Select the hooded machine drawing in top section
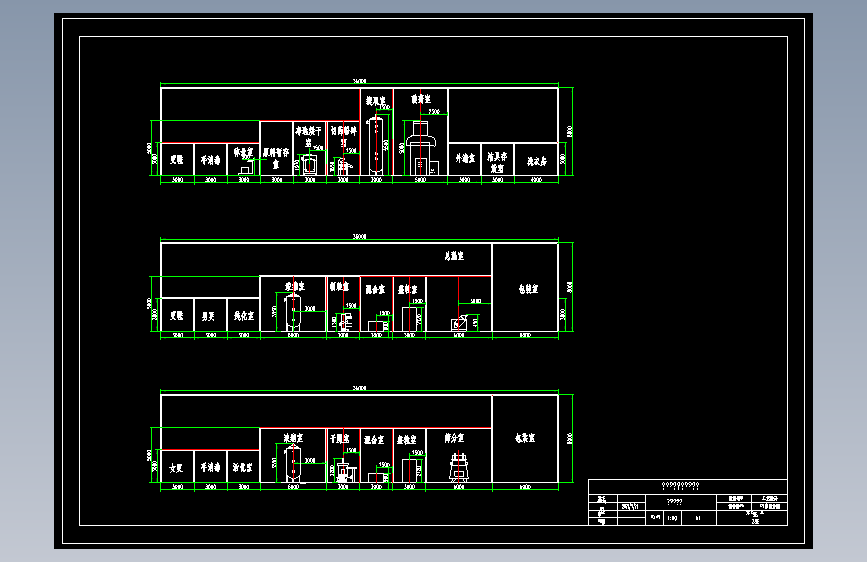 pyautogui.click(x=421, y=148)
